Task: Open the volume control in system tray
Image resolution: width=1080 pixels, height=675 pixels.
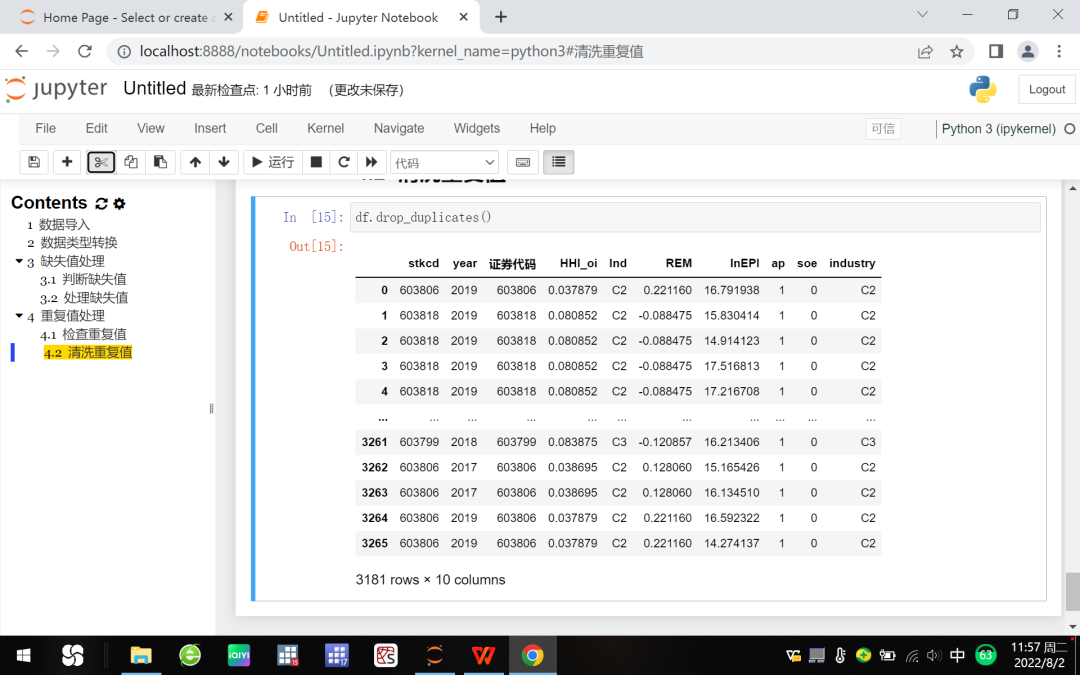Action: coord(934,656)
